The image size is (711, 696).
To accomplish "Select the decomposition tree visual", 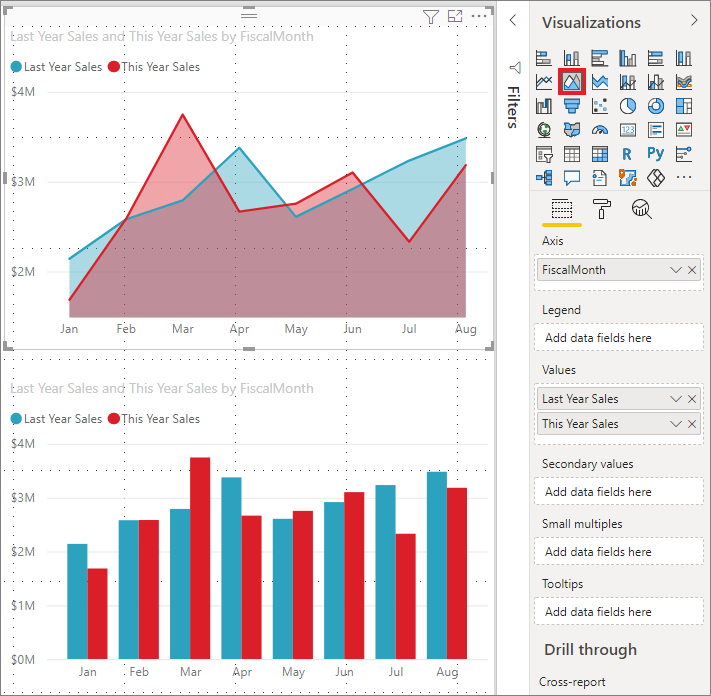I will click(x=544, y=178).
